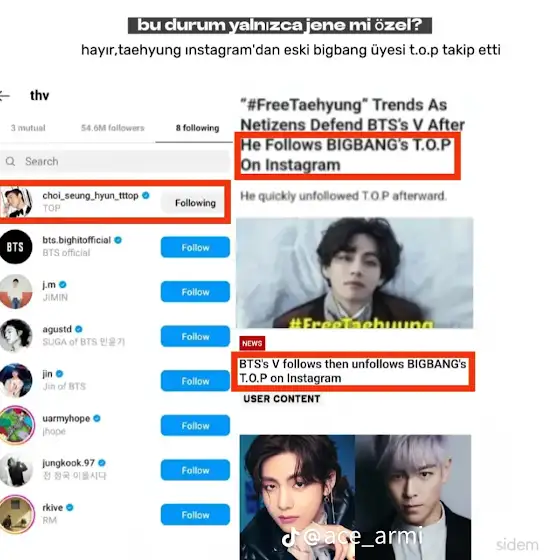Open the 3 mutual tab
The width and height of the screenshot is (560, 560).
pyautogui.click(x=28, y=128)
